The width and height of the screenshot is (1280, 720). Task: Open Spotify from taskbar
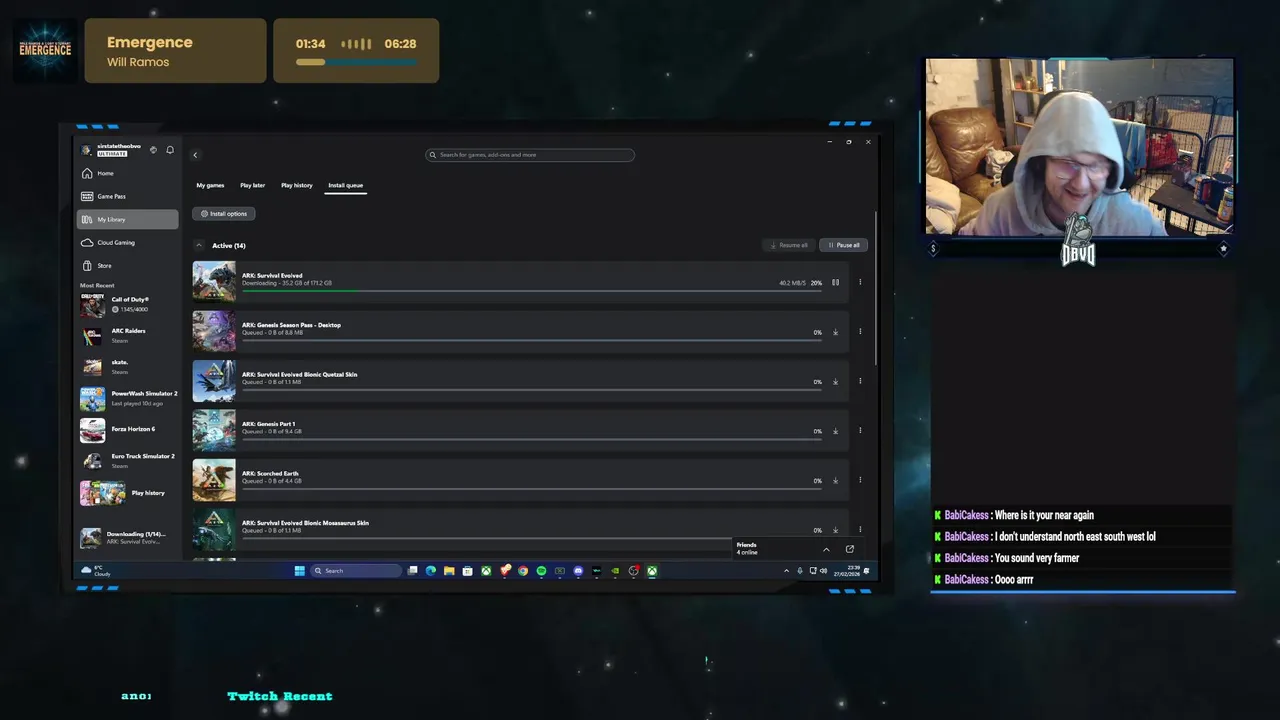click(541, 571)
